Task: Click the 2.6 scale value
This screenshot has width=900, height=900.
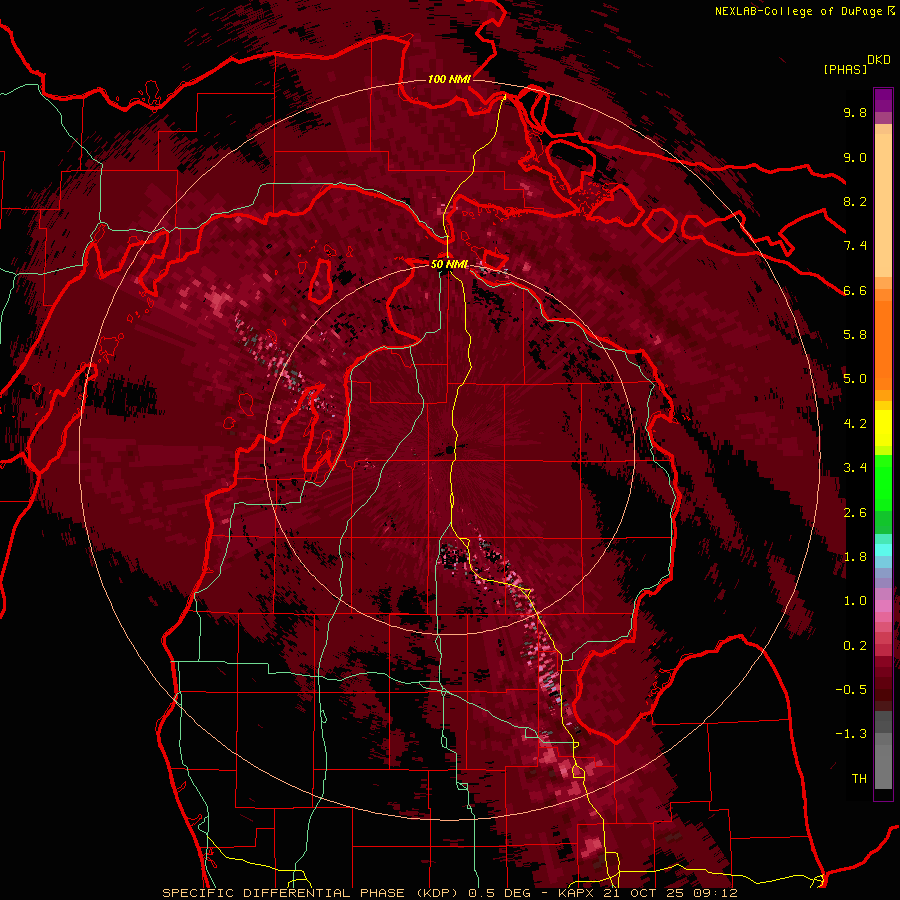Action: click(855, 513)
